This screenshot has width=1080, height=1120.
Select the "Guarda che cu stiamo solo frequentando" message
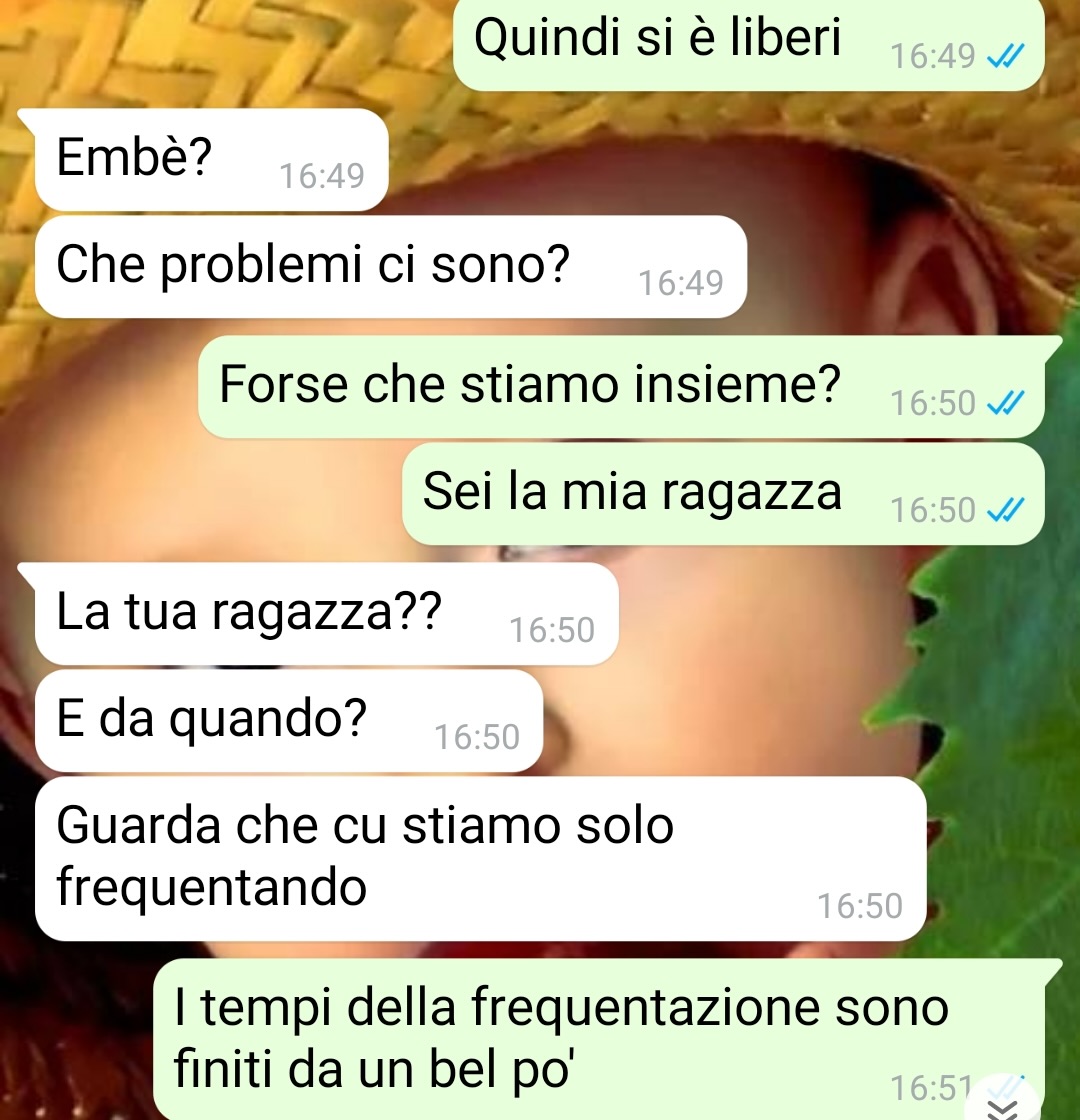coord(481,859)
